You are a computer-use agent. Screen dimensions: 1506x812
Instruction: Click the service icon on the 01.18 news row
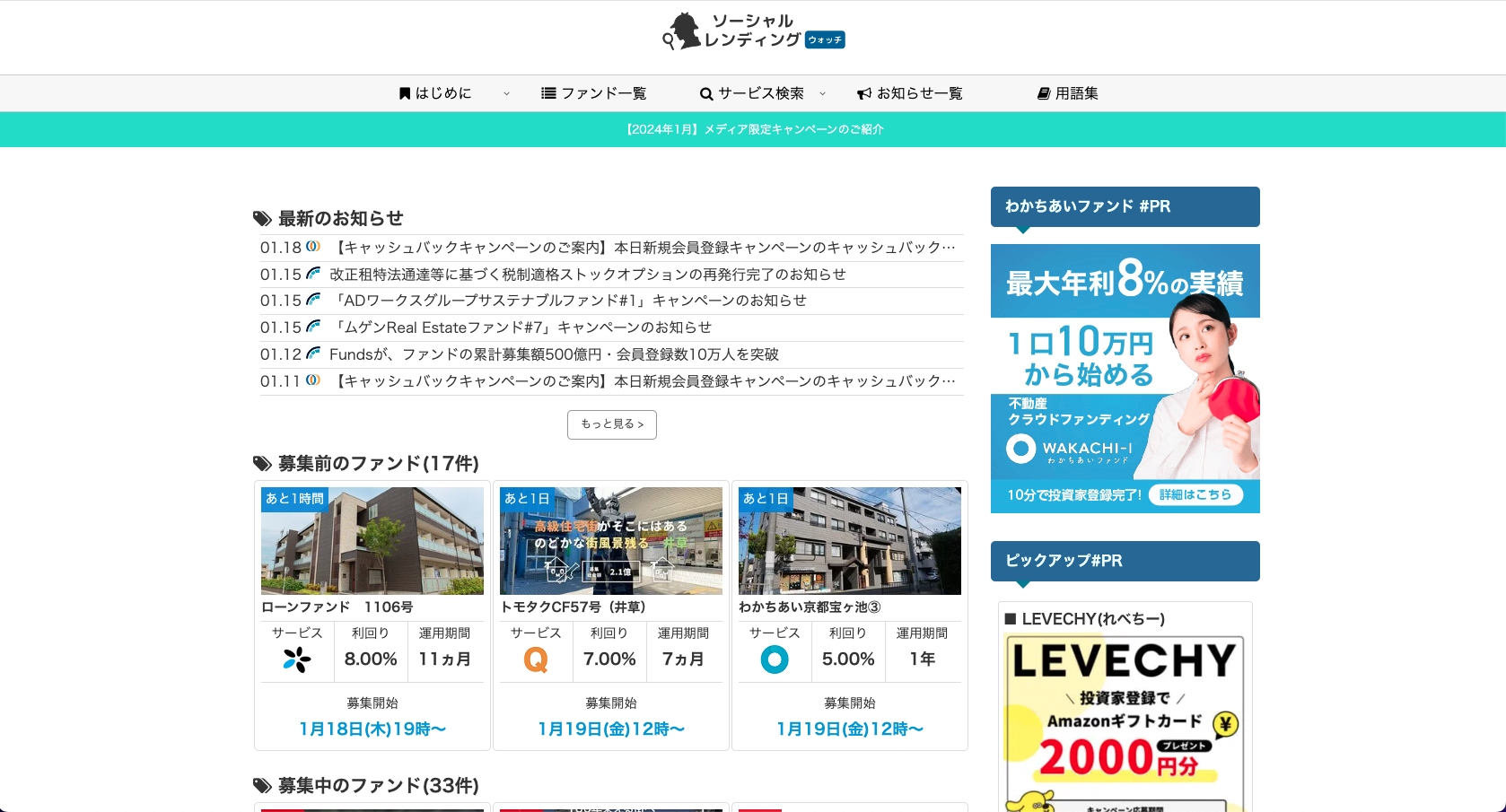coord(313,247)
